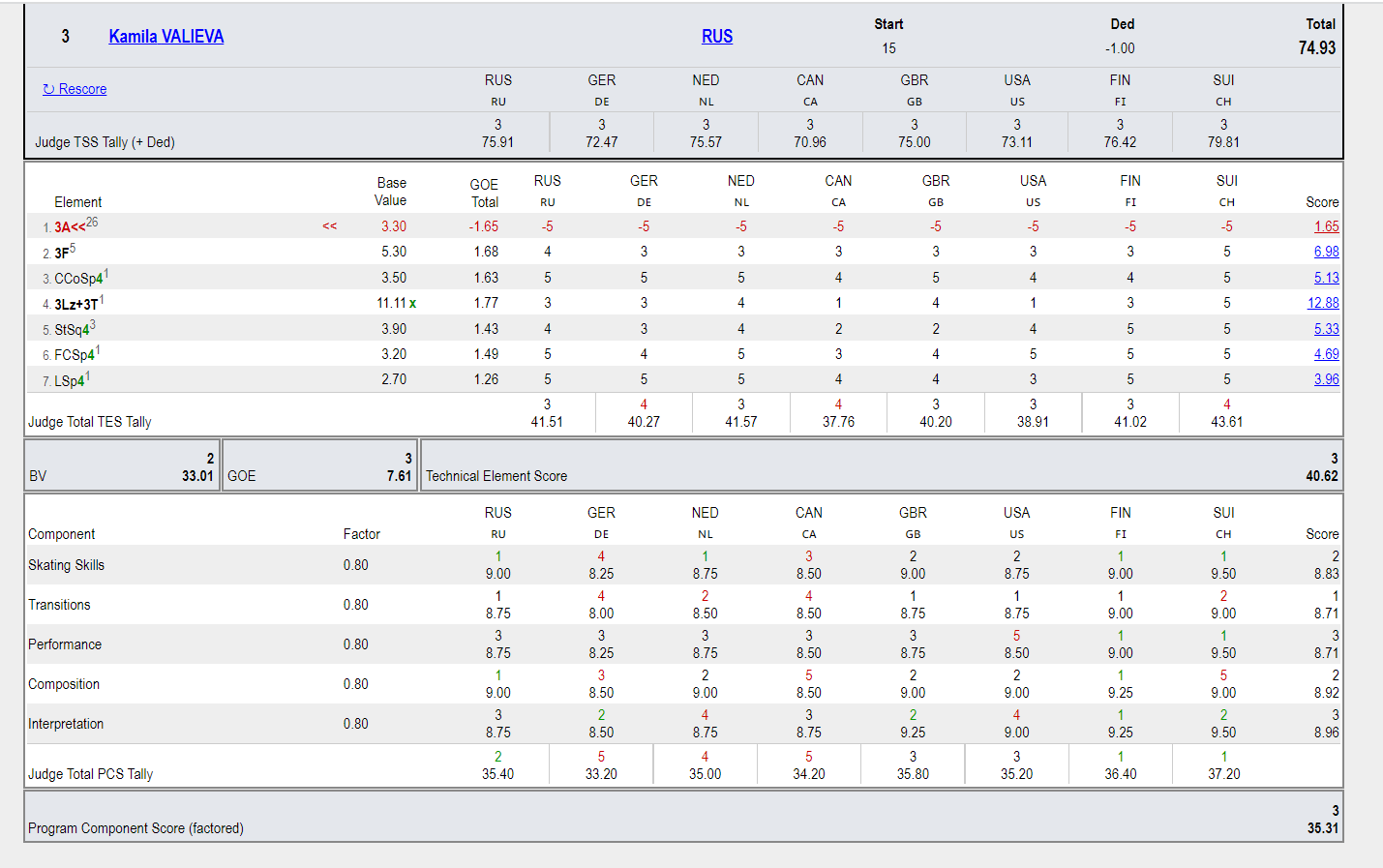This screenshot has width=1383, height=868.
Task: Open Kamila VALIEVA skater profile link
Action: [165, 37]
